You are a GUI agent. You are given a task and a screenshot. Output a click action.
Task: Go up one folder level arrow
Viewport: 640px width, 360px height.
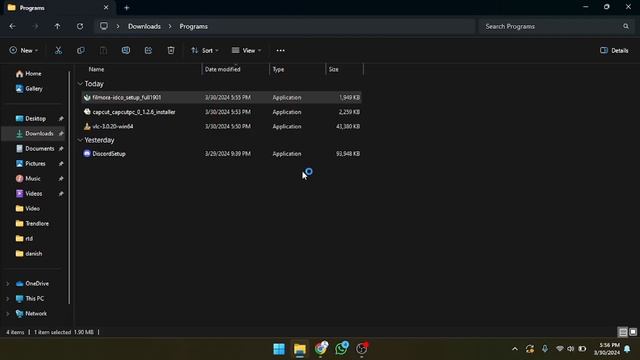(58, 26)
